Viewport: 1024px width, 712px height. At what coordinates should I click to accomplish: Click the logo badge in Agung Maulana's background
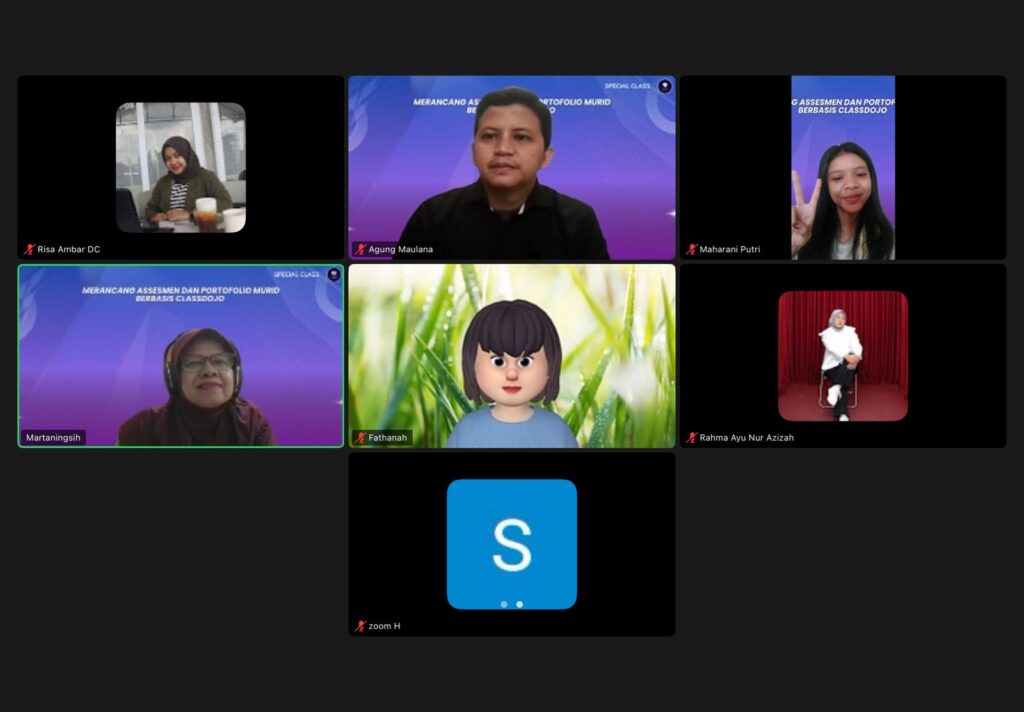[664, 87]
